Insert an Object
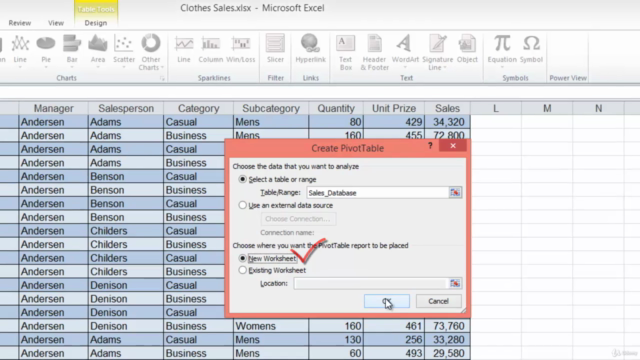Screen dimensions: 640x360 tap(467, 50)
